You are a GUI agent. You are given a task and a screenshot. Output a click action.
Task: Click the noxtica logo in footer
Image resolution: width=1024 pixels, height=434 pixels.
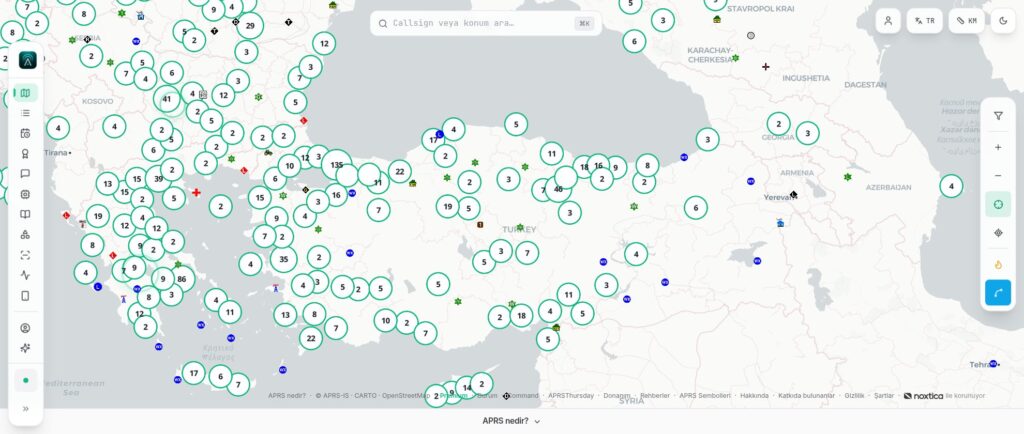923,395
